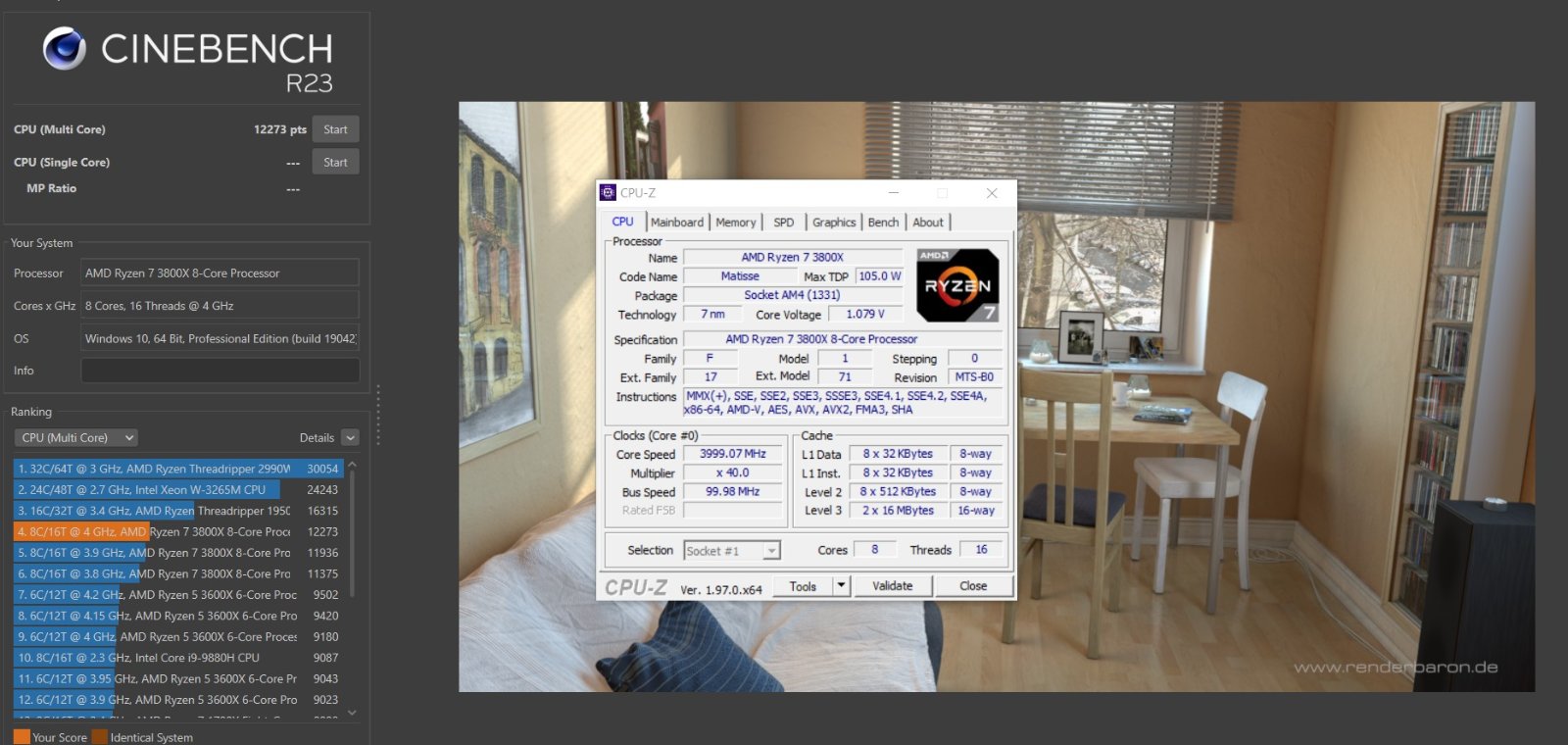This screenshot has width=1568, height=745.
Task: Click the OS field showing Windows 10
Action: point(220,338)
